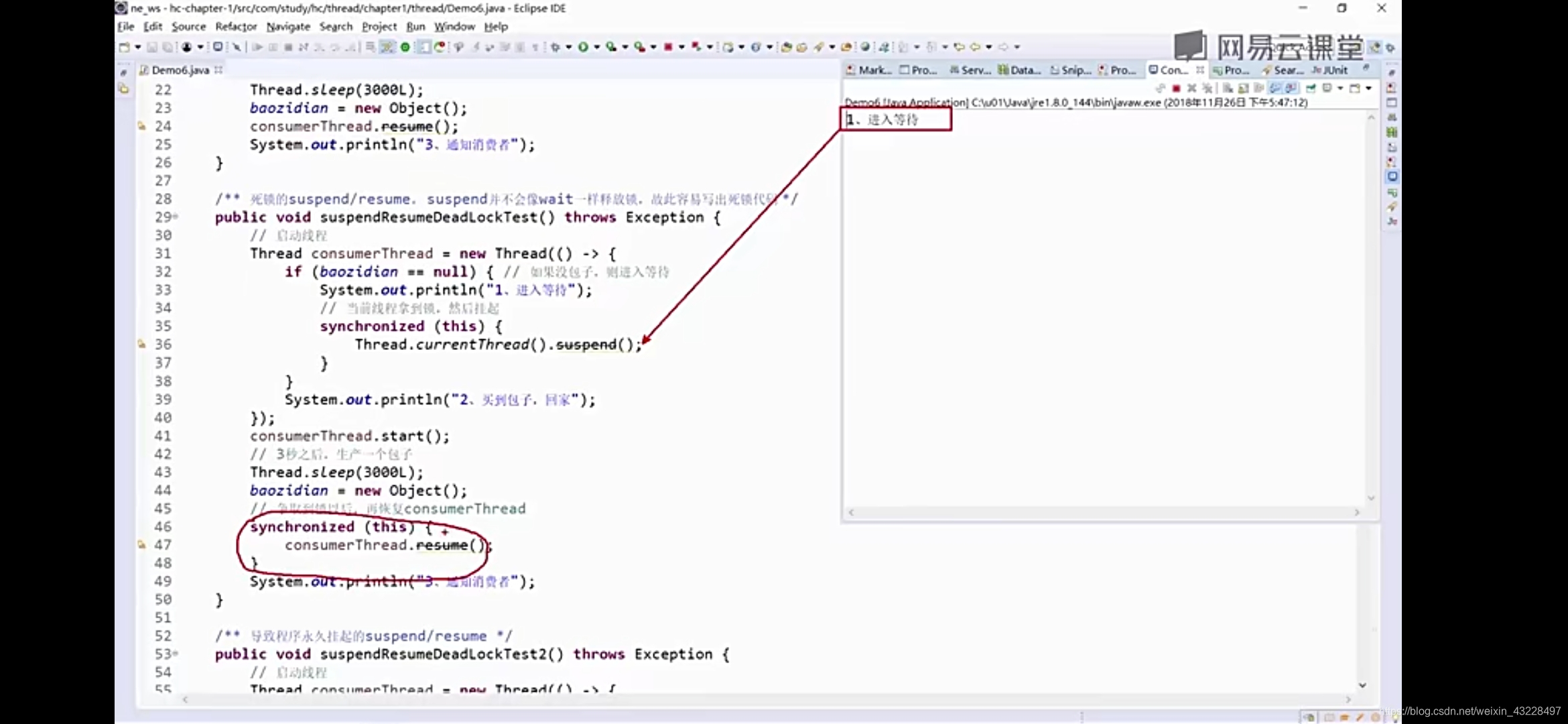Switch to the Snippets tab
The width and height of the screenshot is (1568, 724).
(x=1071, y=70)
